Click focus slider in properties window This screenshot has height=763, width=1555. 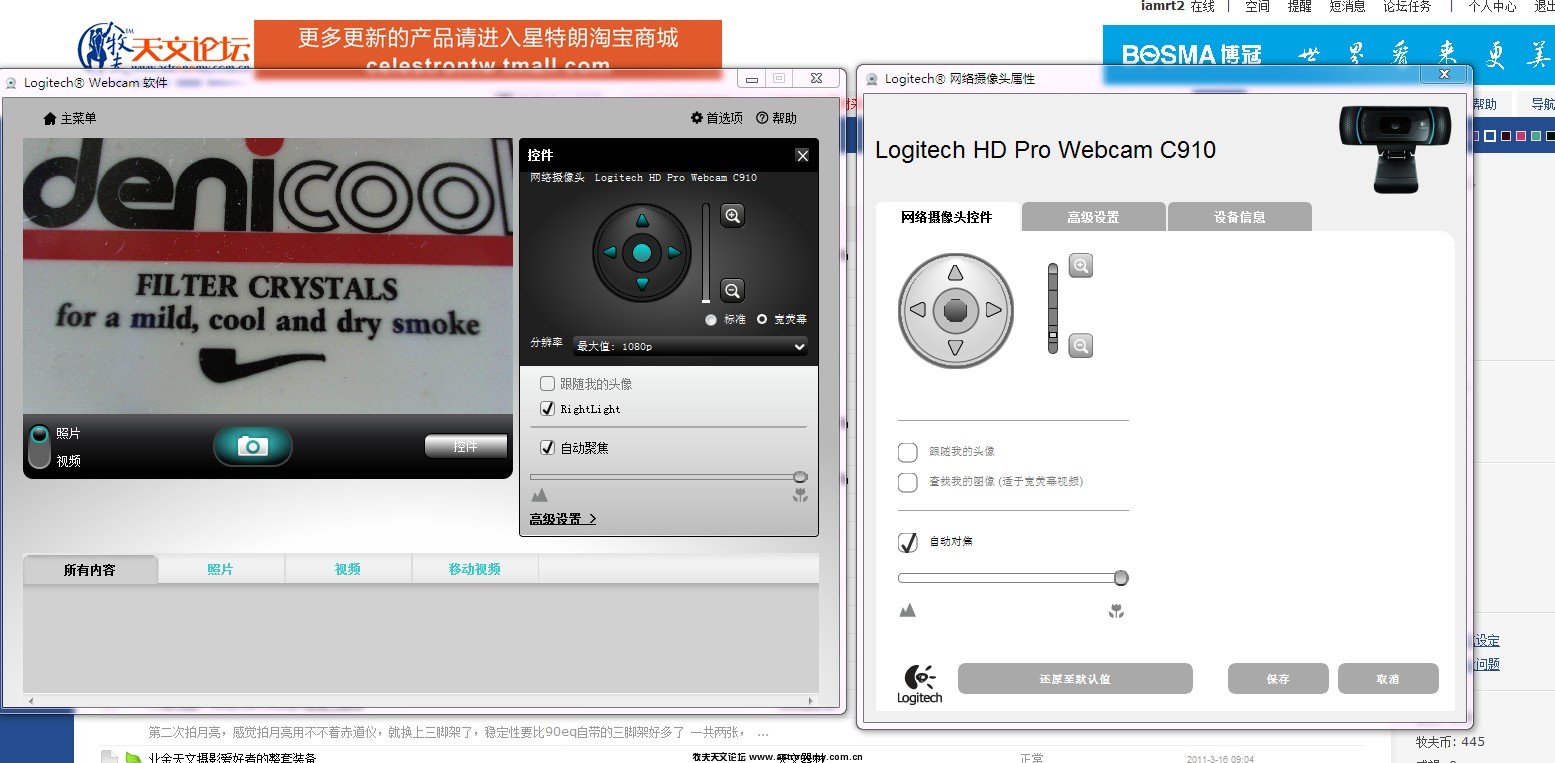tap(1013, 578)
